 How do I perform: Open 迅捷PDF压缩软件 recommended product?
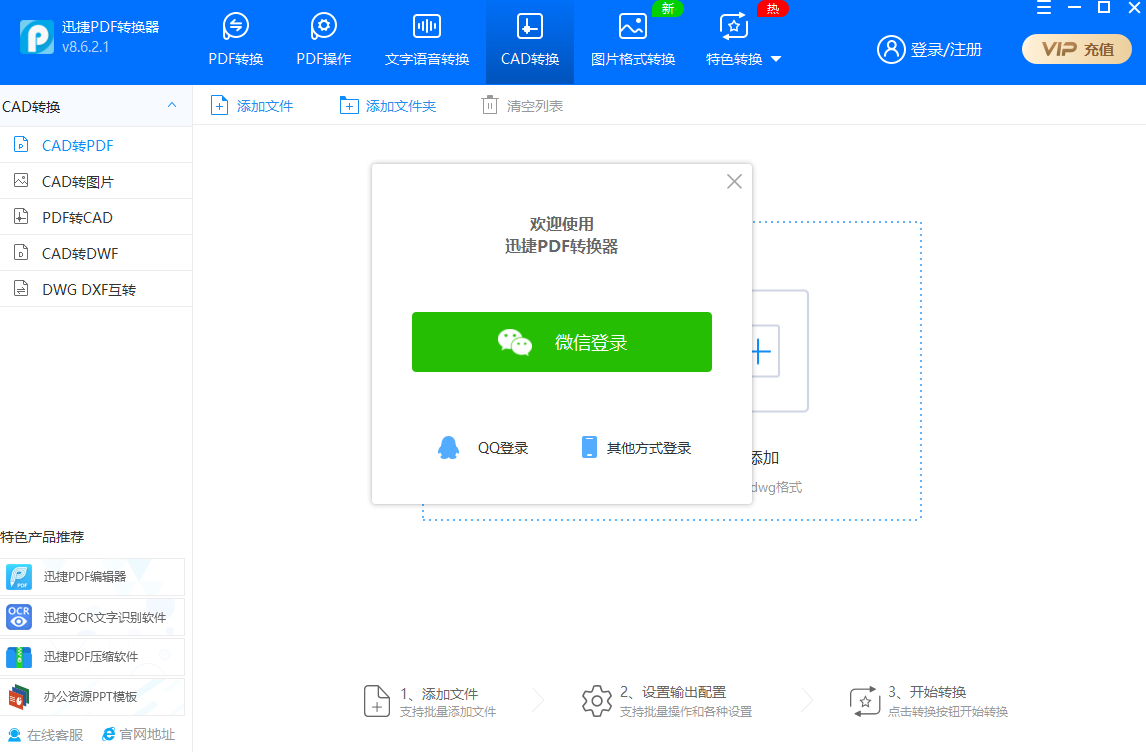[92, 656]
